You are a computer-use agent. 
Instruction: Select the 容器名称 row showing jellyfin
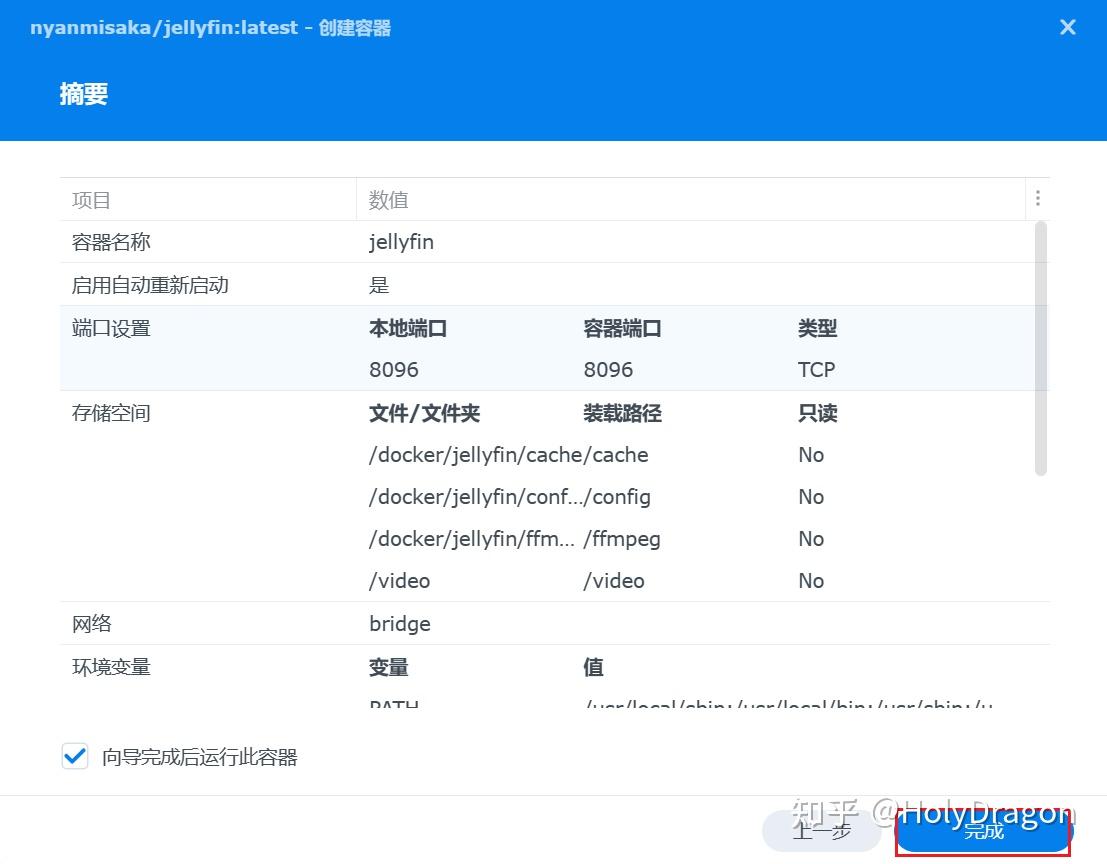click(401, 241)
